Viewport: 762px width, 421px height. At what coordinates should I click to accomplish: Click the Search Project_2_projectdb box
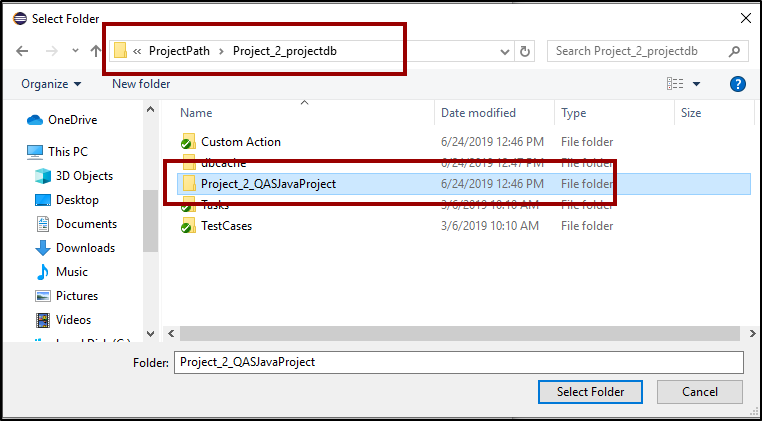(640, 51)
